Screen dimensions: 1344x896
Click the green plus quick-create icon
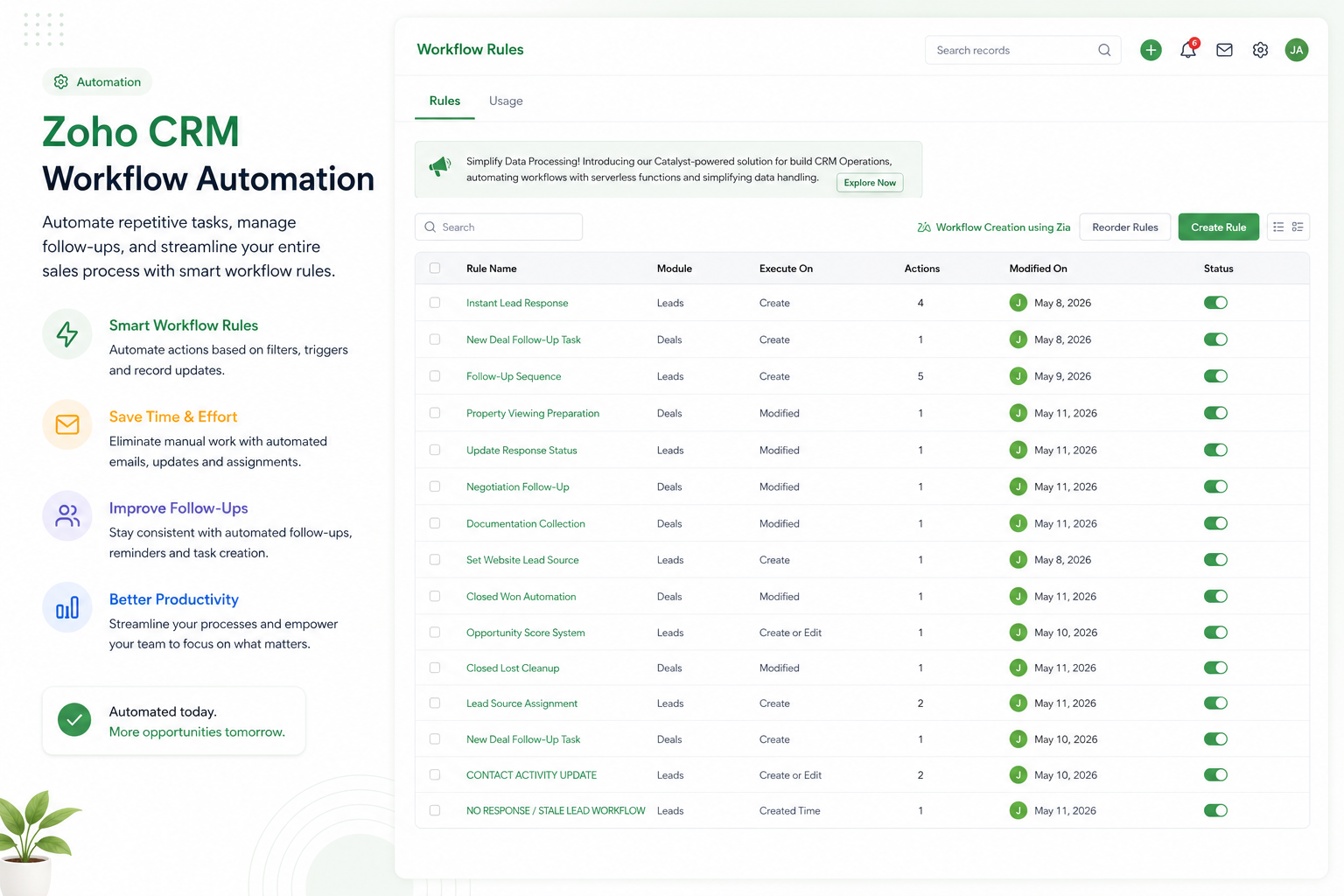(x=1151, y=50)
